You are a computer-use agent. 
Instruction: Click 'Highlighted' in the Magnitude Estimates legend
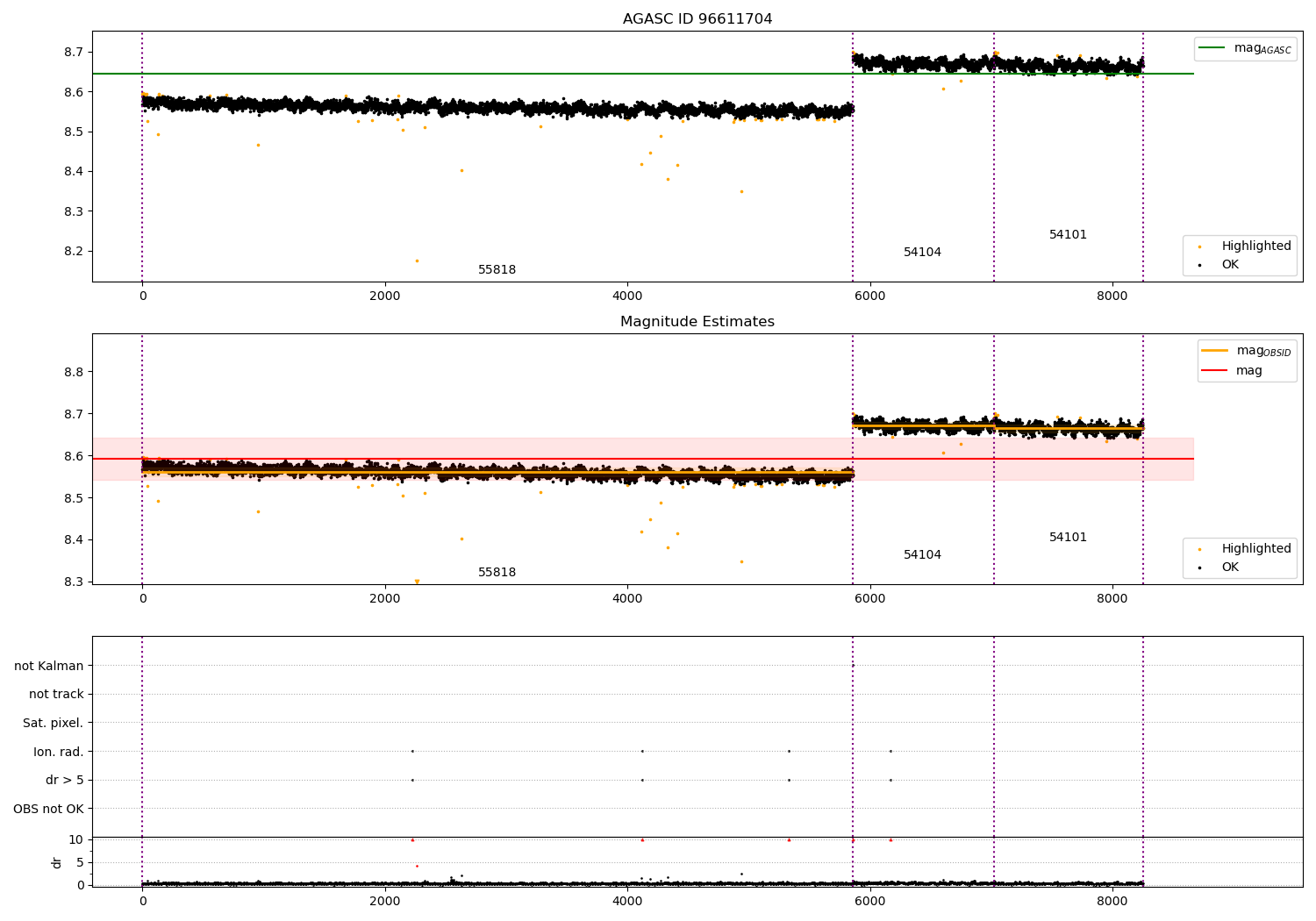tap(1256, 548)
